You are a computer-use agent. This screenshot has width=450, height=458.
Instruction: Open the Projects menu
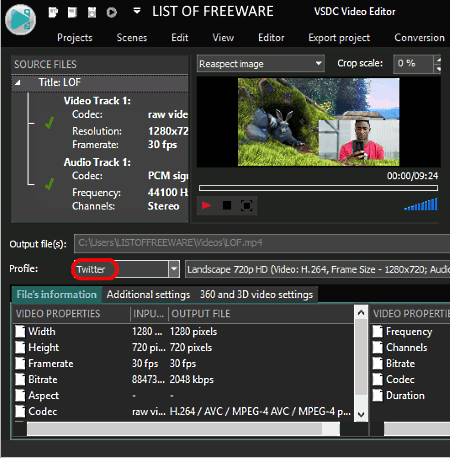[75, 38]
